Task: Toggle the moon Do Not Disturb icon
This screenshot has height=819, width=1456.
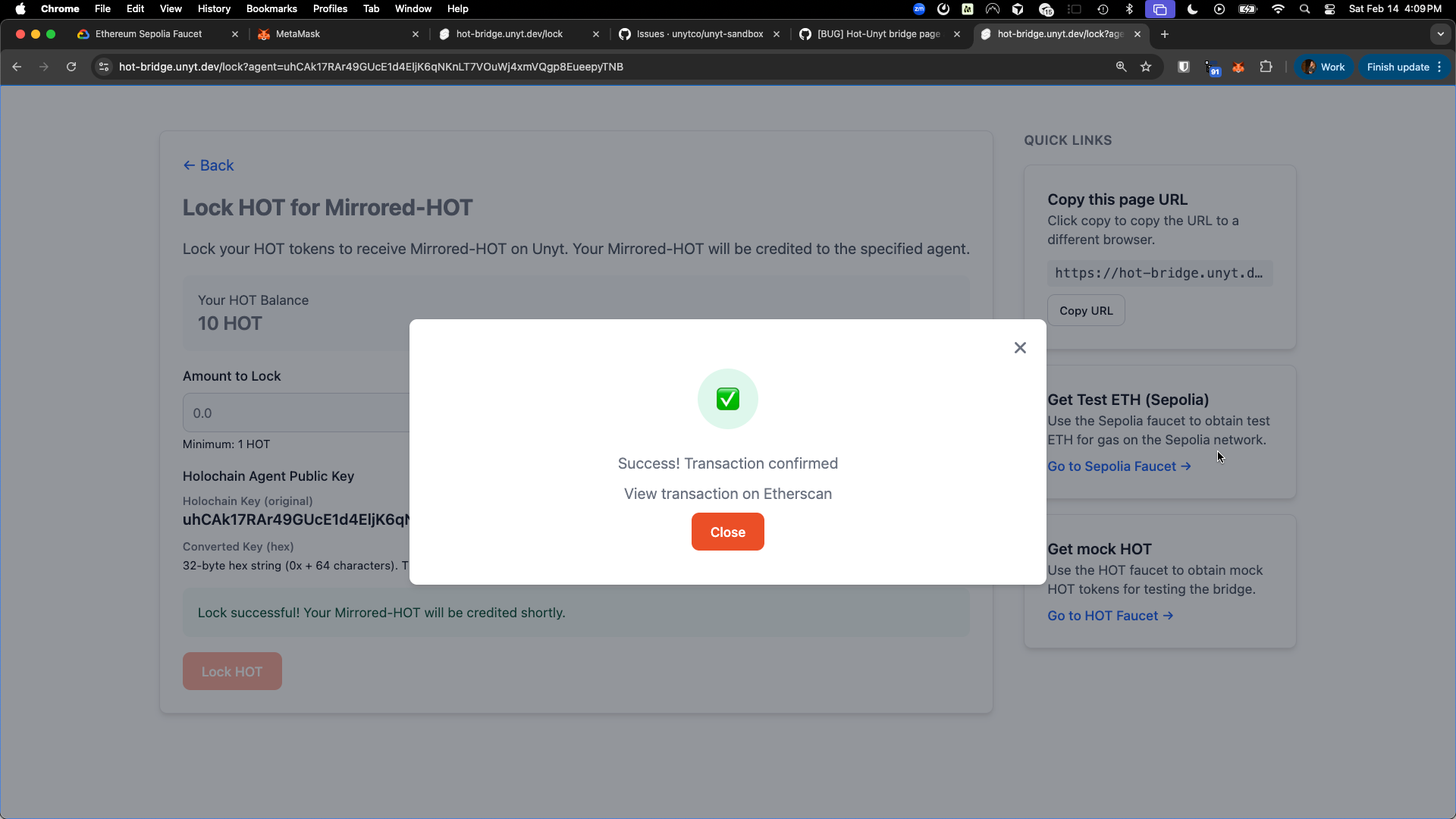Action: [x=1191, y=9]
